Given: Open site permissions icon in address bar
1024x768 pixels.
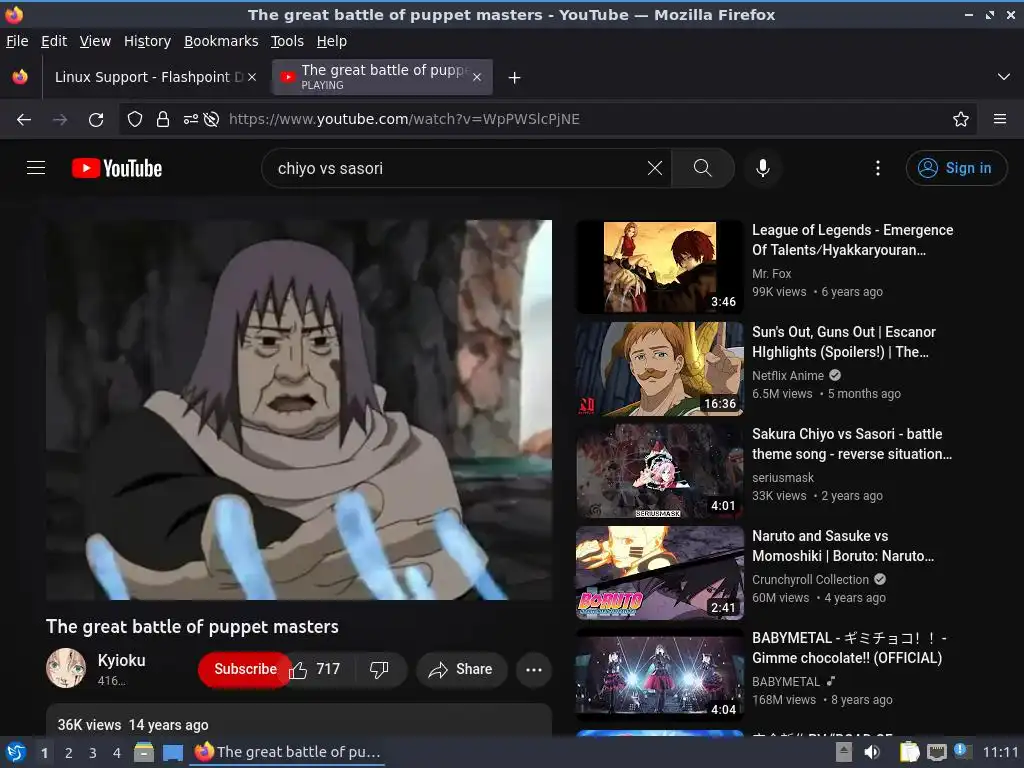Looking at the screenshot, I should (191, 119).
